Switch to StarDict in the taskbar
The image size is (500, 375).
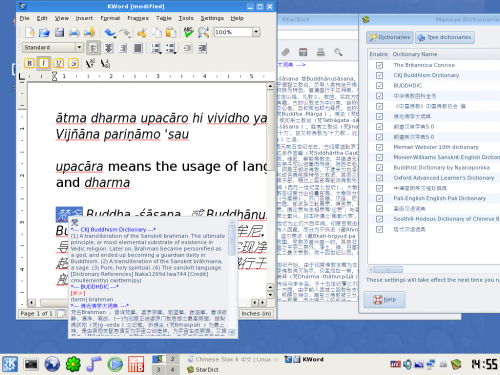pyautogui.click(x=203, y=370)
